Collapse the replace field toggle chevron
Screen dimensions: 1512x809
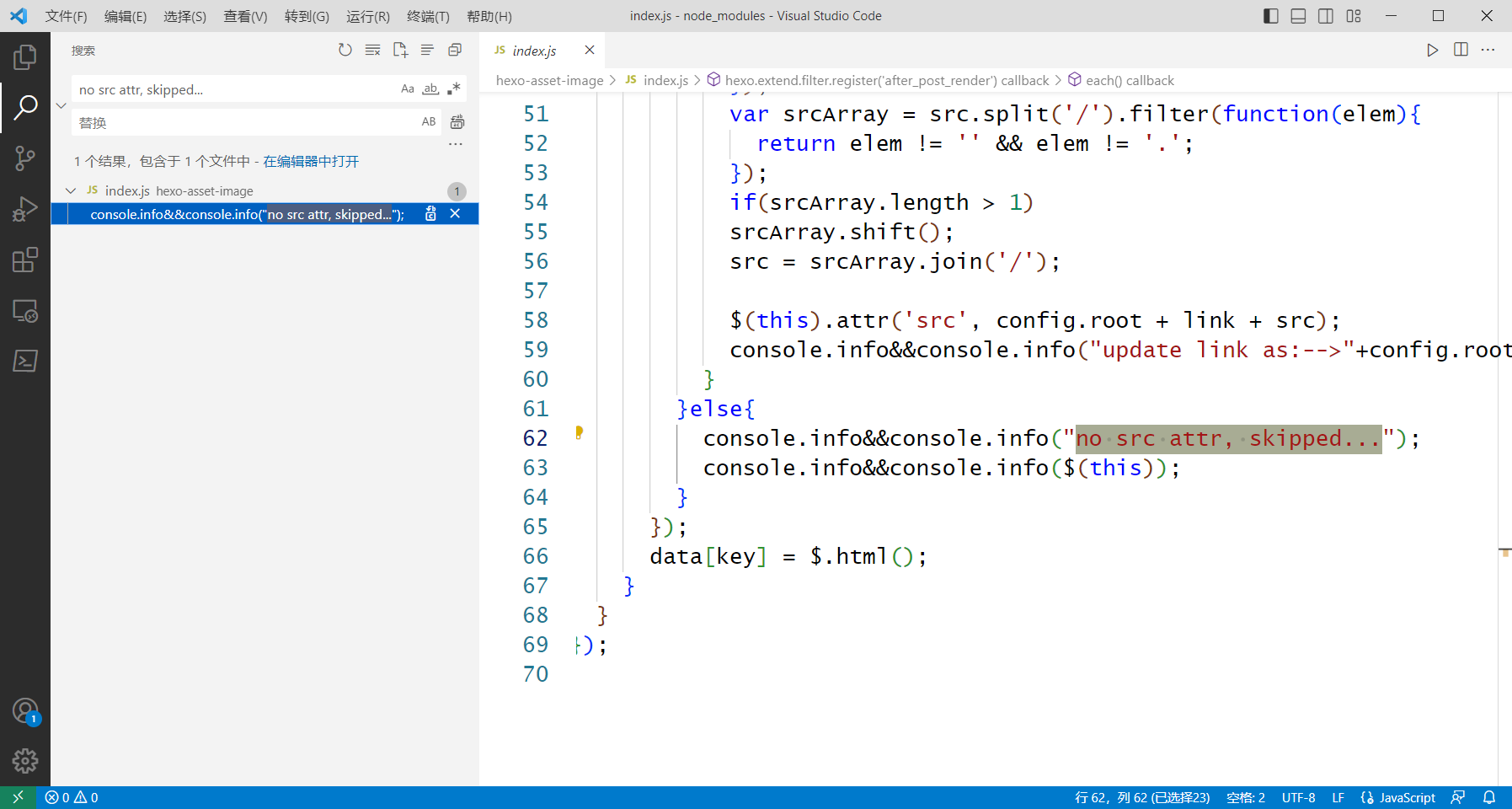tap(61, 106)
